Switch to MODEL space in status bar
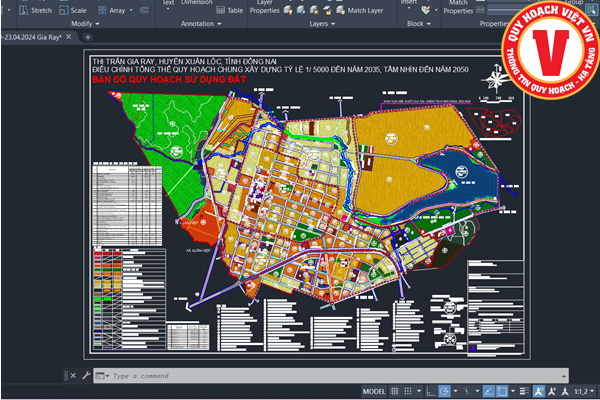Image resolution: width=600 pixels, height=400 pixels. (x=374, y=391)
